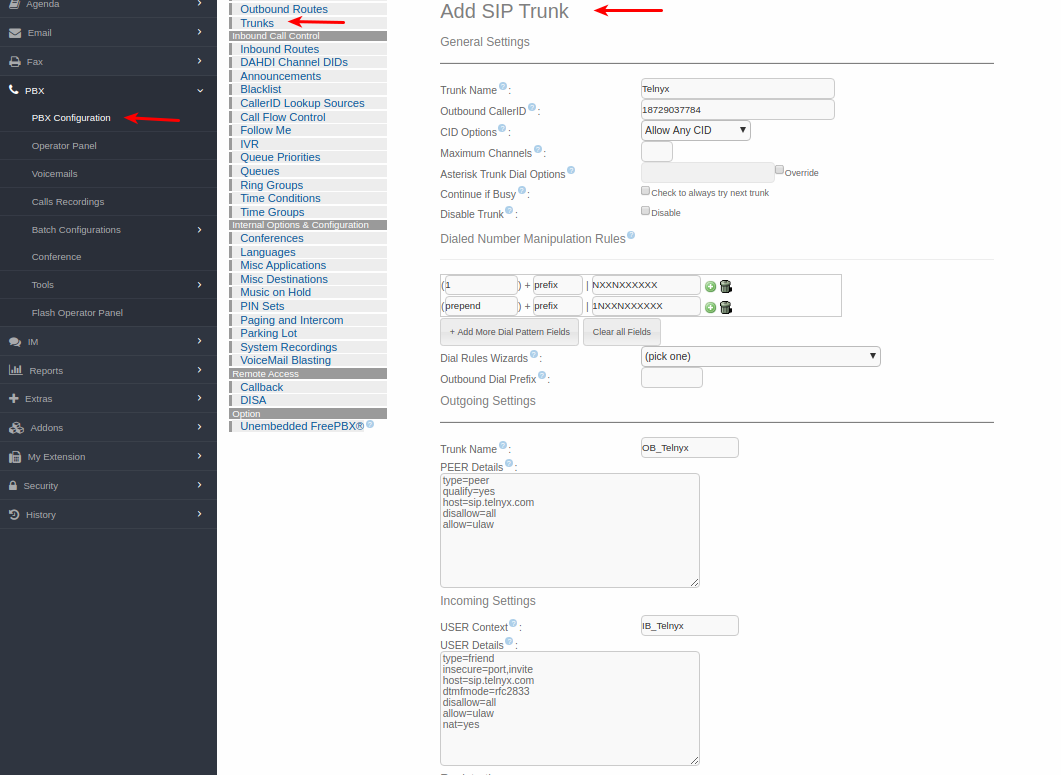Click the Outbound CallerID input field
This screenshot has width=1061, height=775.
pos(738,110)
